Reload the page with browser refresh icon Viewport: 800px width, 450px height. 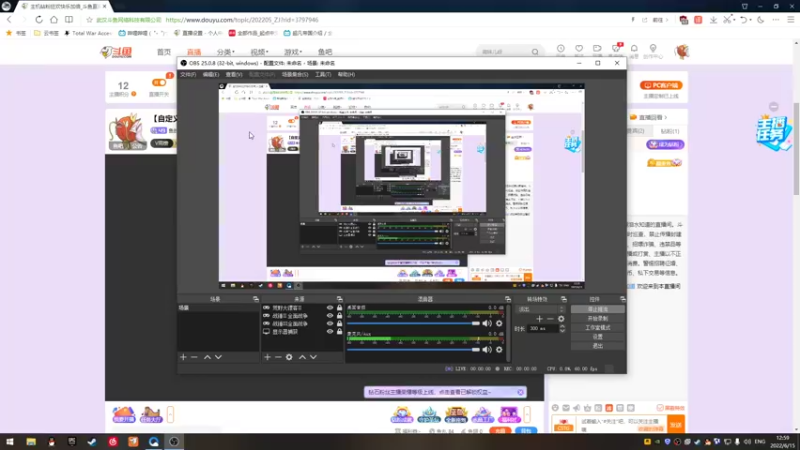pos(39,20)
